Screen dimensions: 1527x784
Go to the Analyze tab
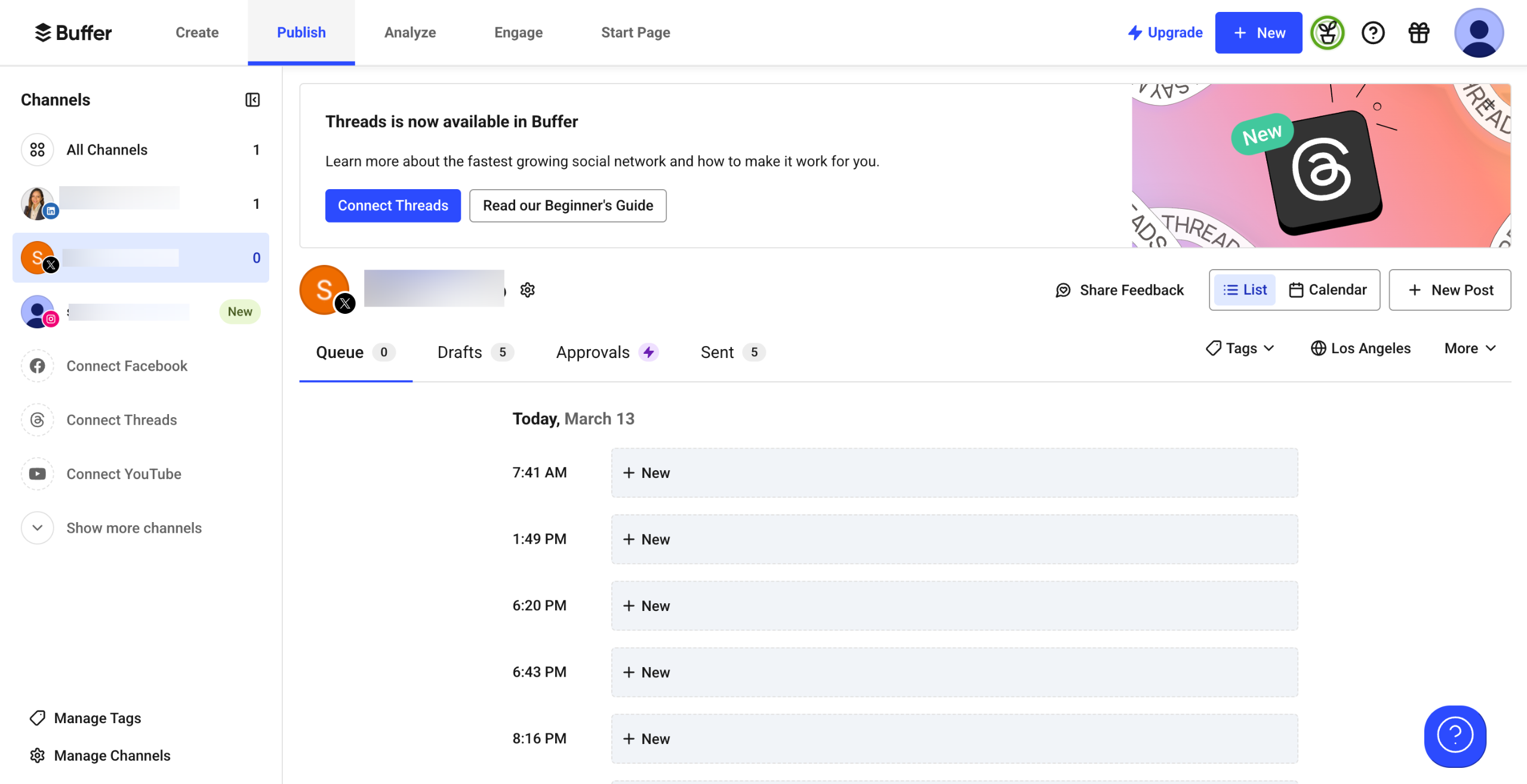pos(410,33)
